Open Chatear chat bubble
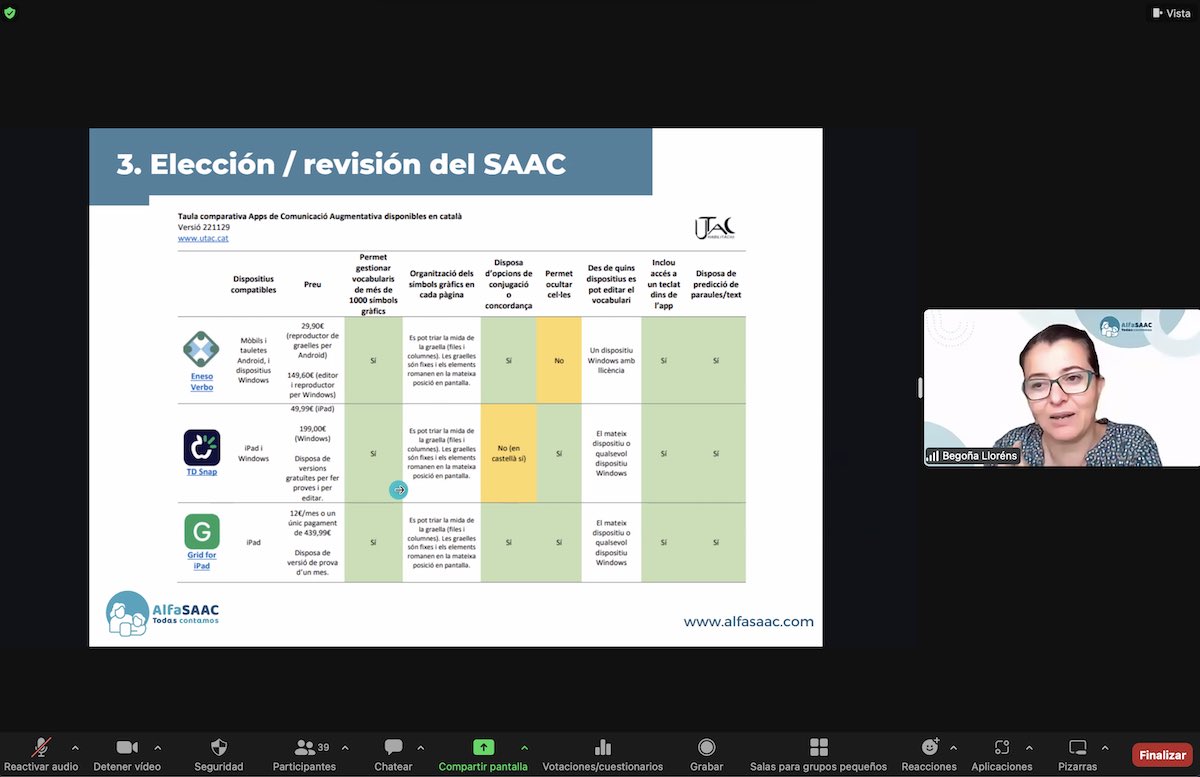The height and width of the screenshot is (777, 1200). (393, 748)
